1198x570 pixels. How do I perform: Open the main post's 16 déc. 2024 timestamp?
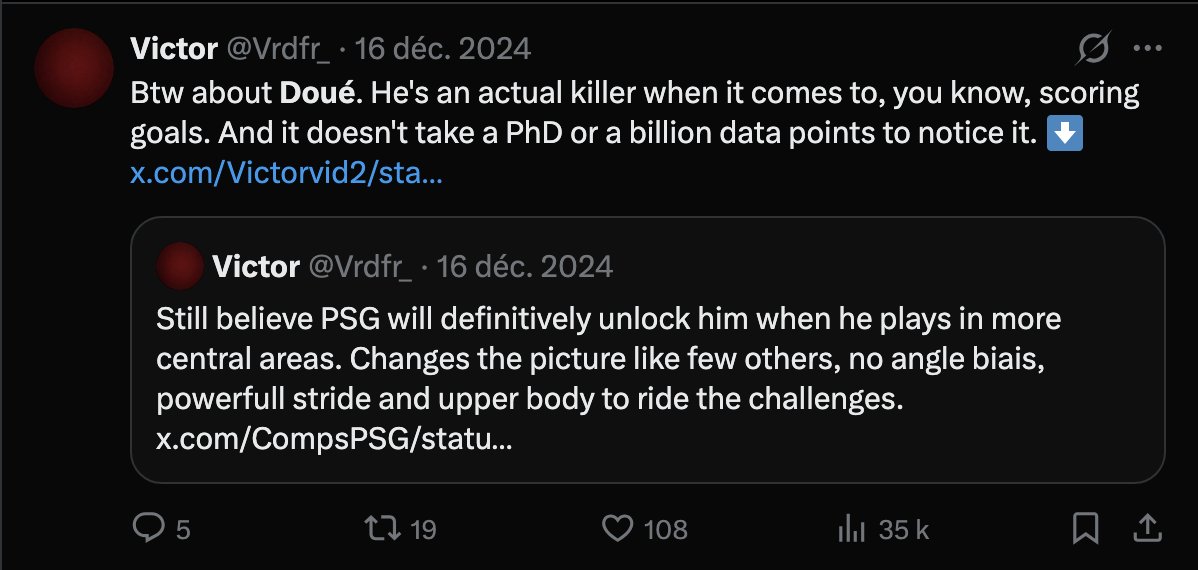click(x=443, y=49)
